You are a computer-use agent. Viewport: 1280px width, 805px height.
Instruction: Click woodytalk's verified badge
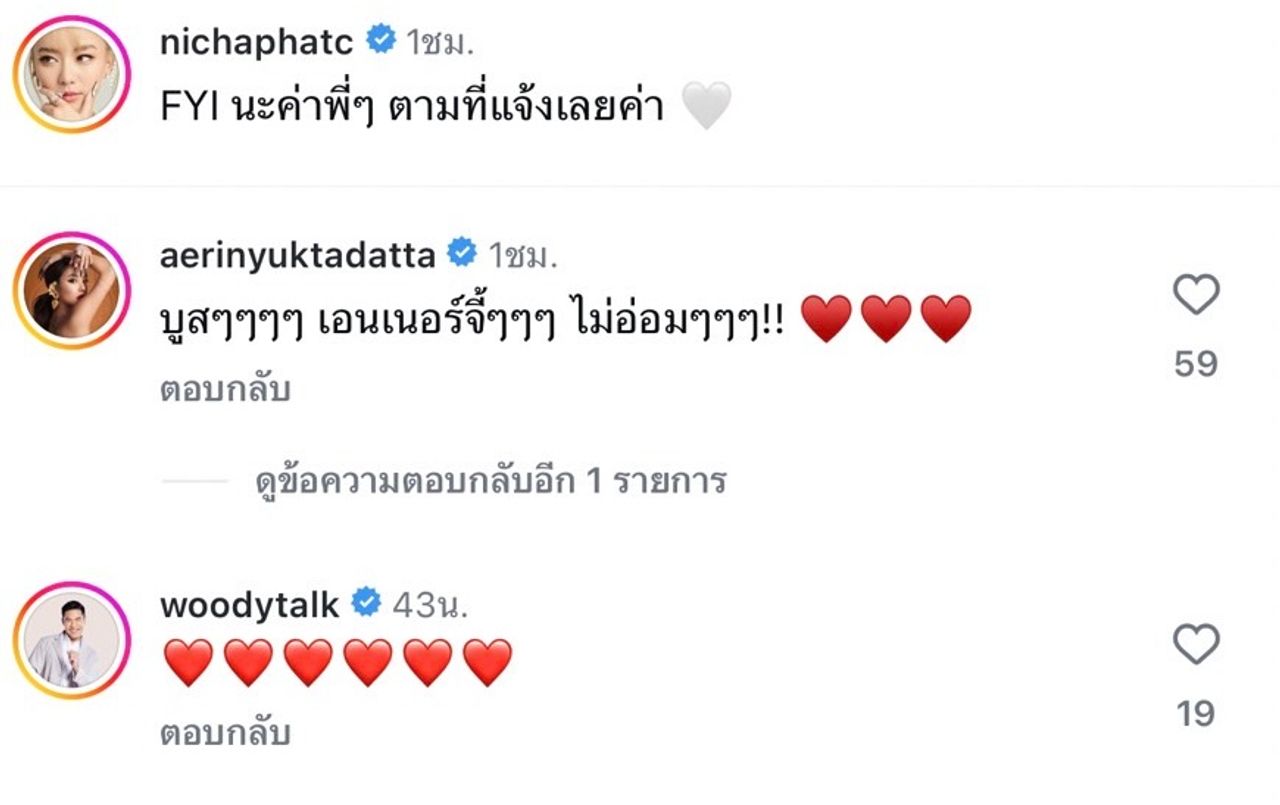click(367, 603)
